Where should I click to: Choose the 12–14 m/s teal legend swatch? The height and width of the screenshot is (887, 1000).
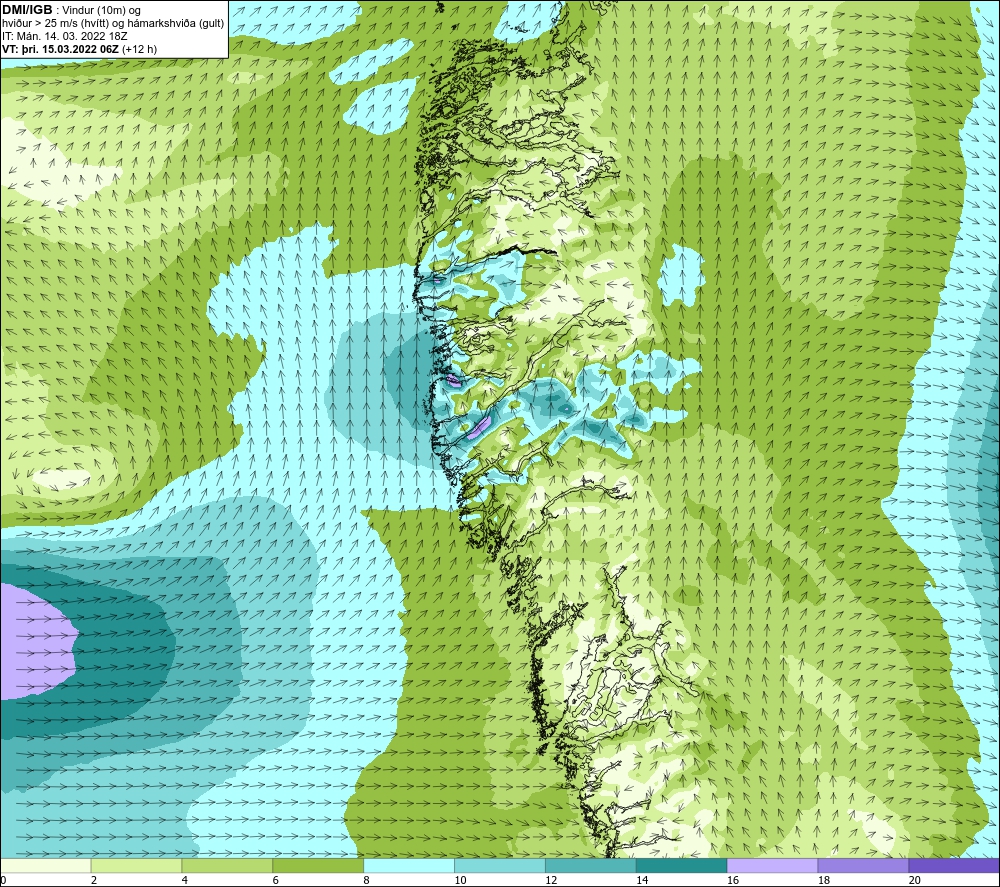(591, 865)
